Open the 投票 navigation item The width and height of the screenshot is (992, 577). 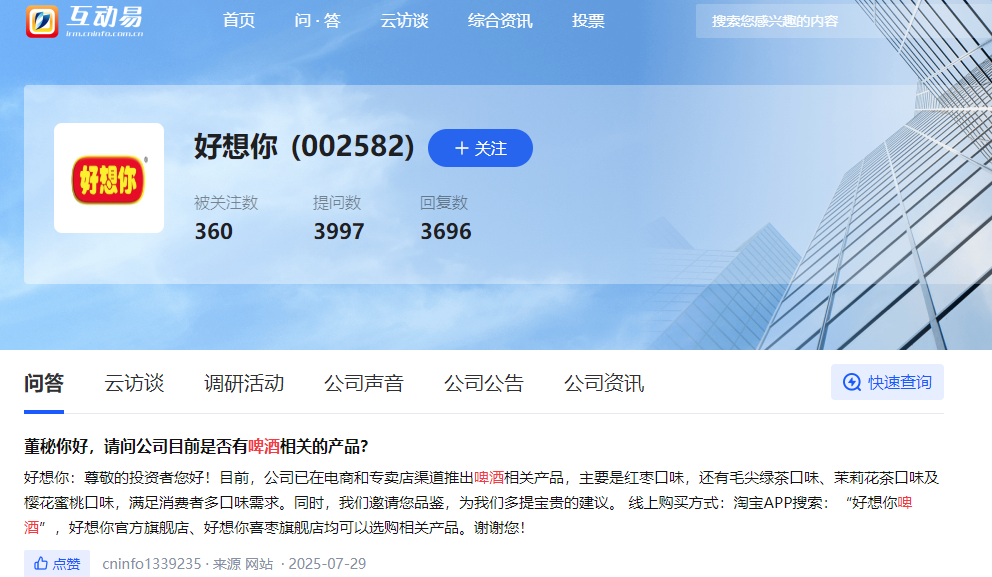tap(588, 21)
